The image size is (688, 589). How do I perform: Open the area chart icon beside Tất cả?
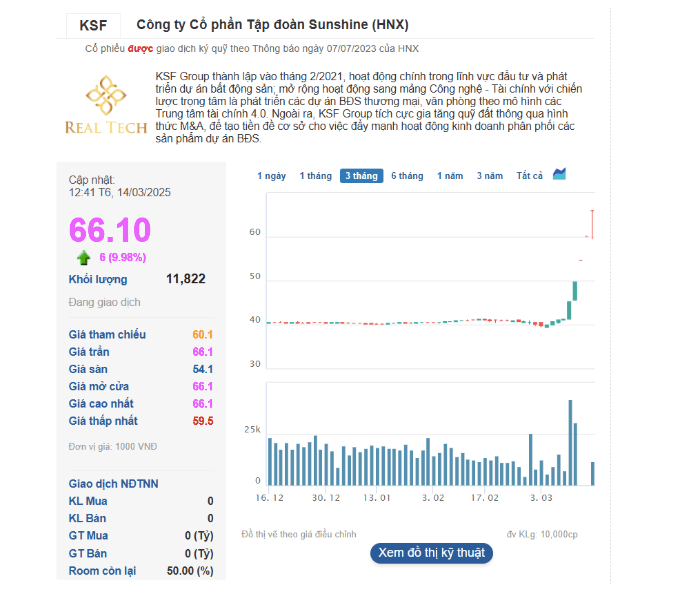click(559, 174)
